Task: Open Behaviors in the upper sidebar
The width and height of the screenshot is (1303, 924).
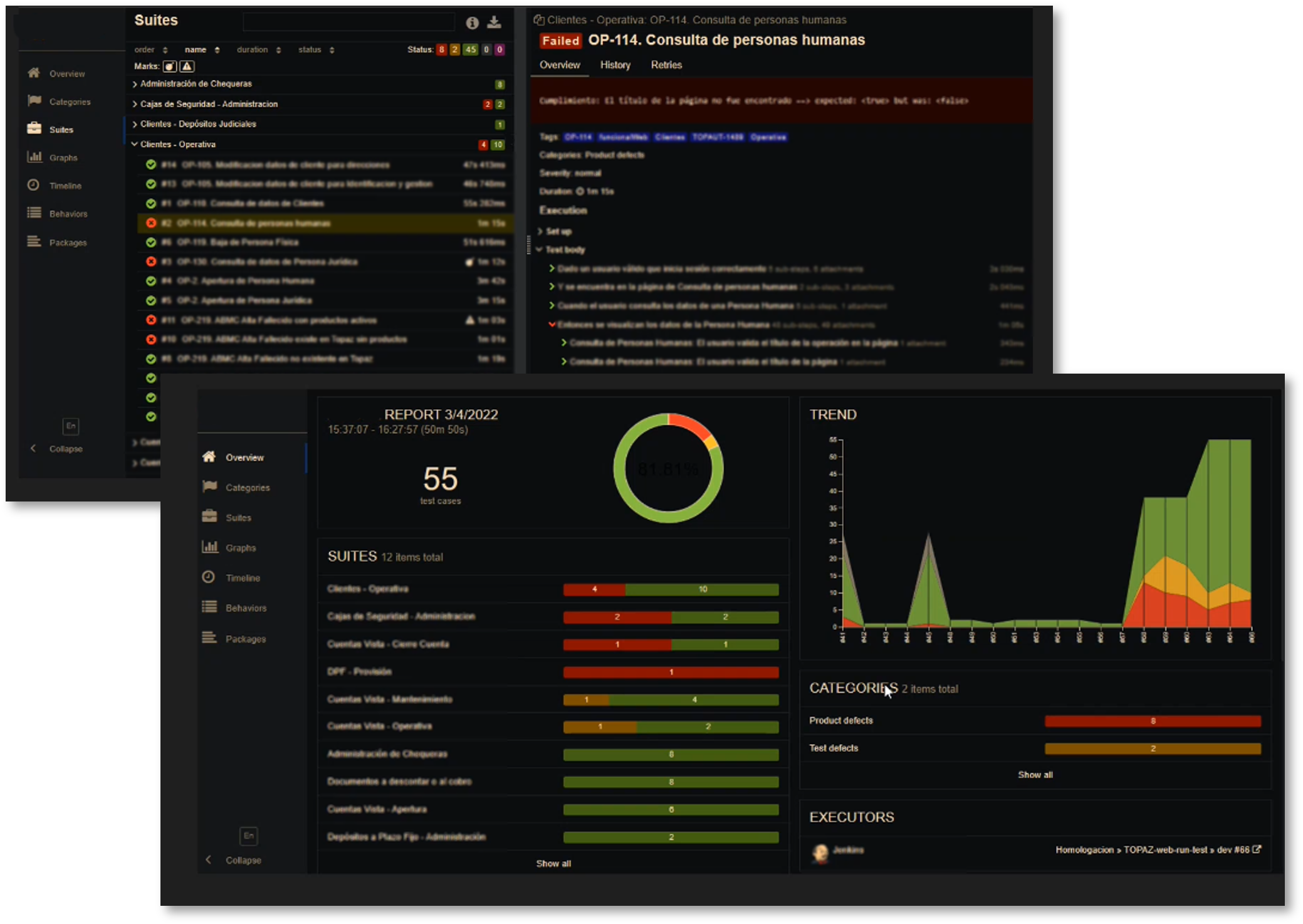Action: click(68, 214)
